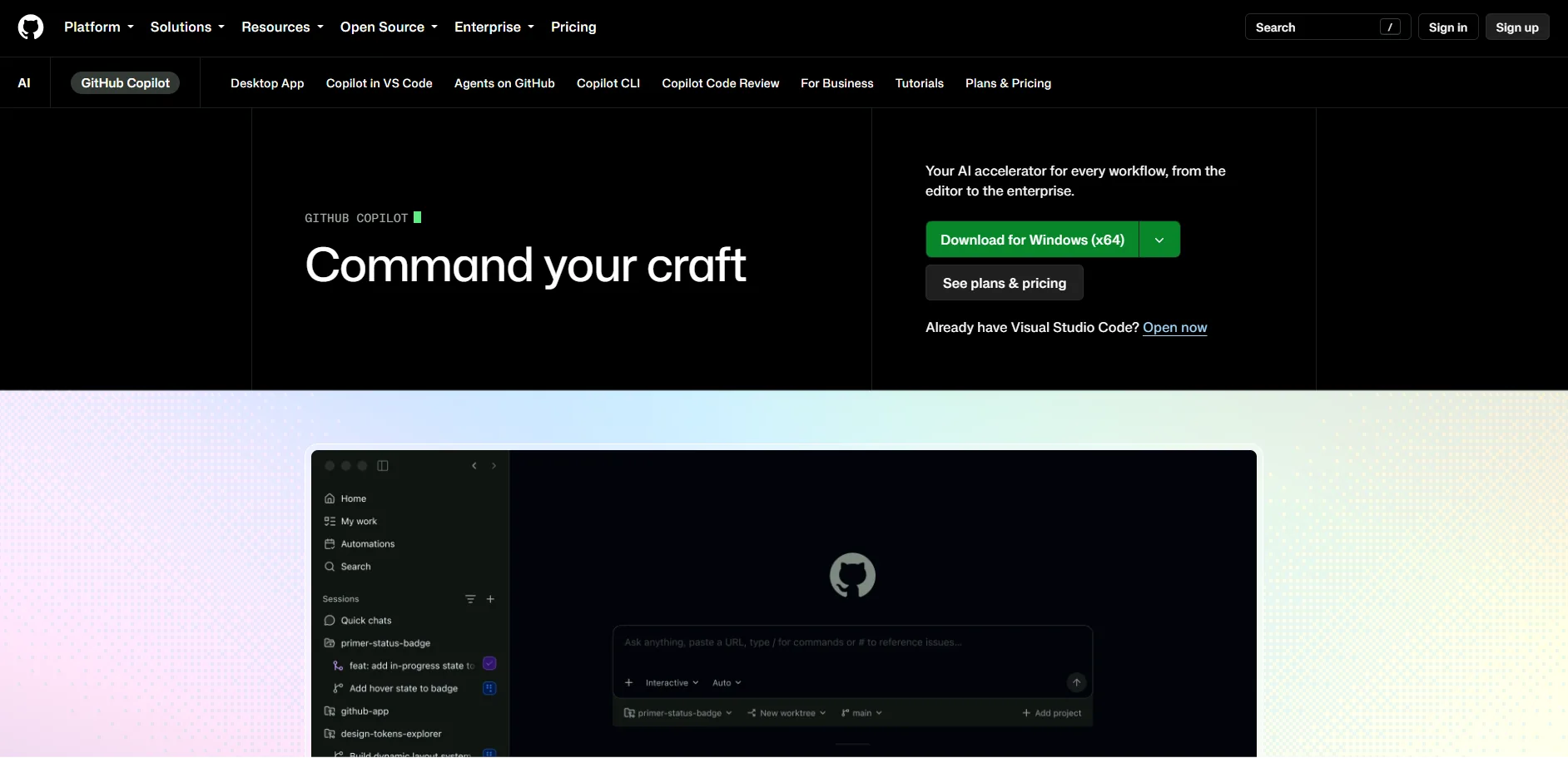This screenshot has height=758, width=1568.
Task: Click the blue badge on Add hover state row
Action: [x=489, y=688]
